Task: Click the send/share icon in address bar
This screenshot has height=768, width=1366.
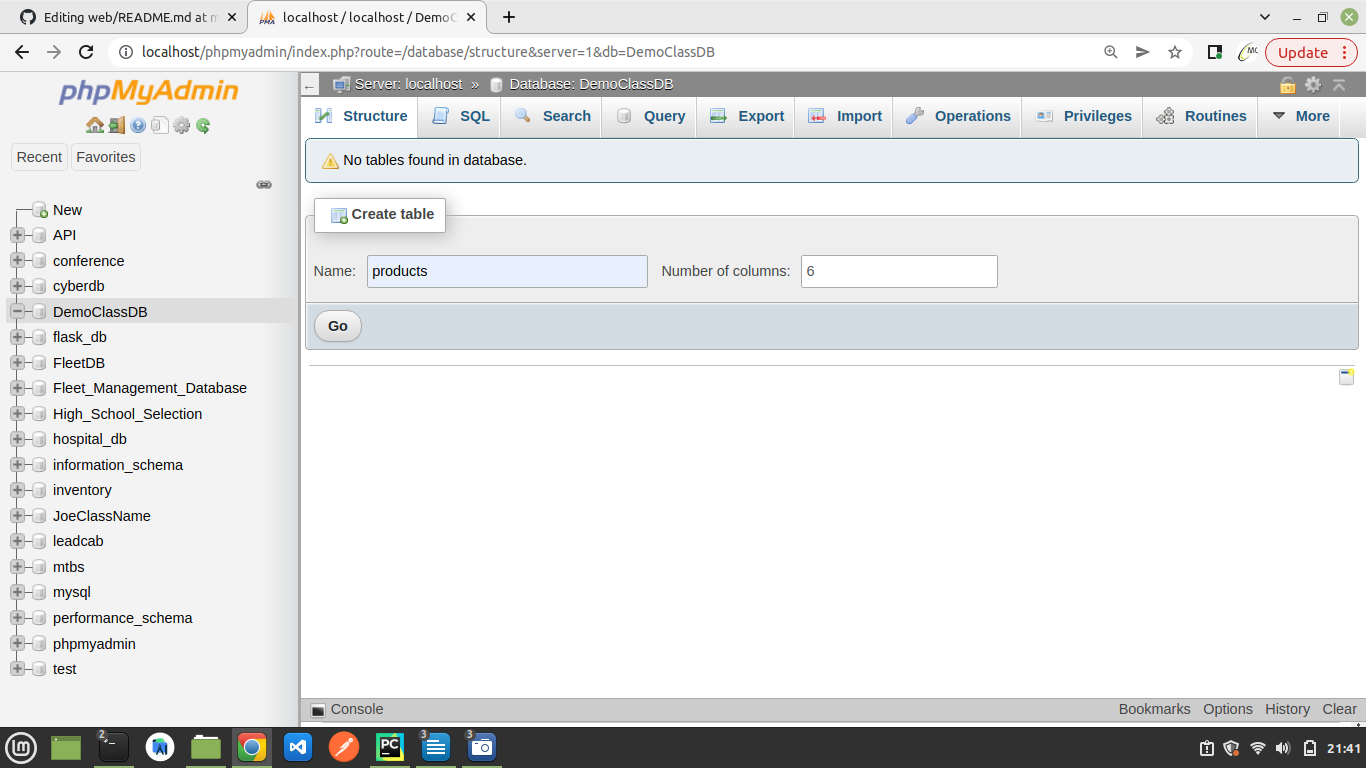Action: point(1143,52)
